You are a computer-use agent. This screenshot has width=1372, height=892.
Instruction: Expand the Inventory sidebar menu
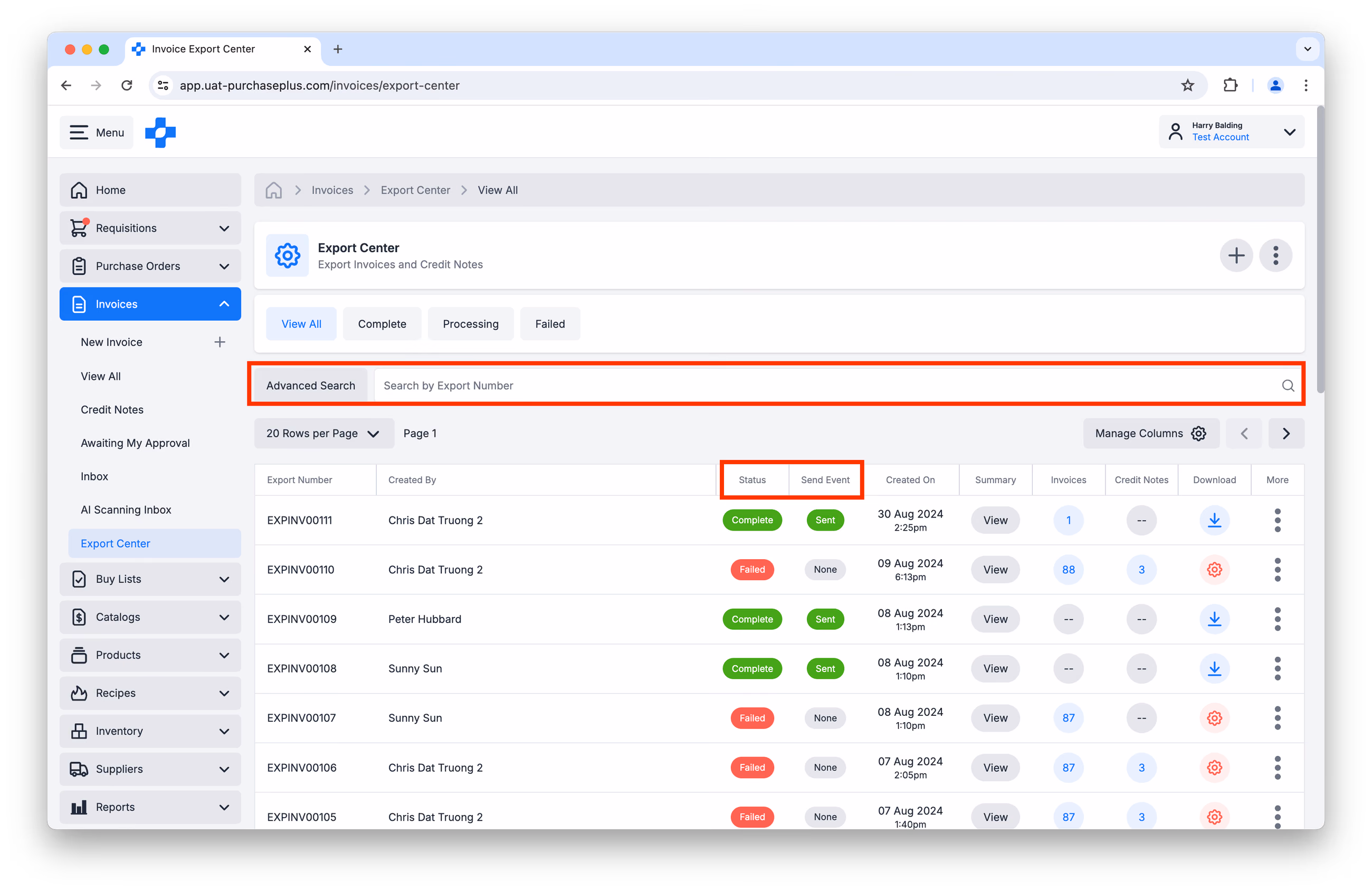click(150, 731)
